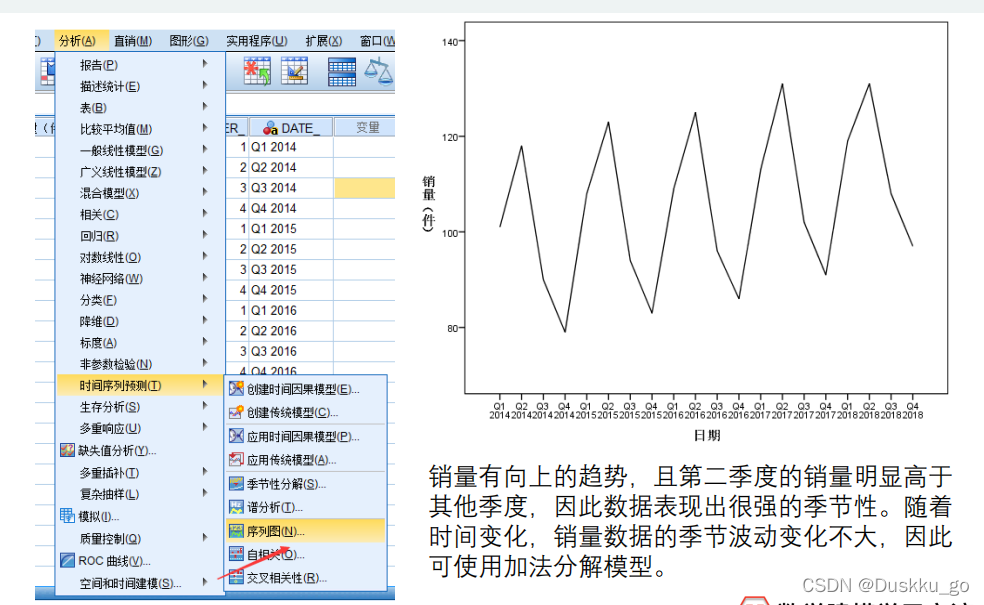This screenshot has height=605, width=984.
Task: Click the red-asterisk green-arrow table toolbar icon
Action: tap(257, 71)
